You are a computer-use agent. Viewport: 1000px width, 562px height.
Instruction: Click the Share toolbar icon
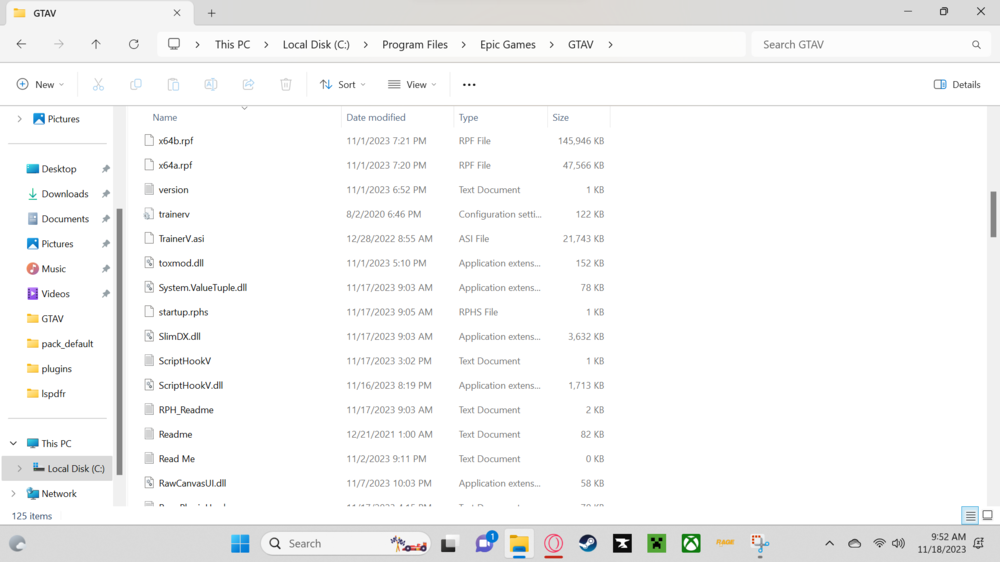248,84
